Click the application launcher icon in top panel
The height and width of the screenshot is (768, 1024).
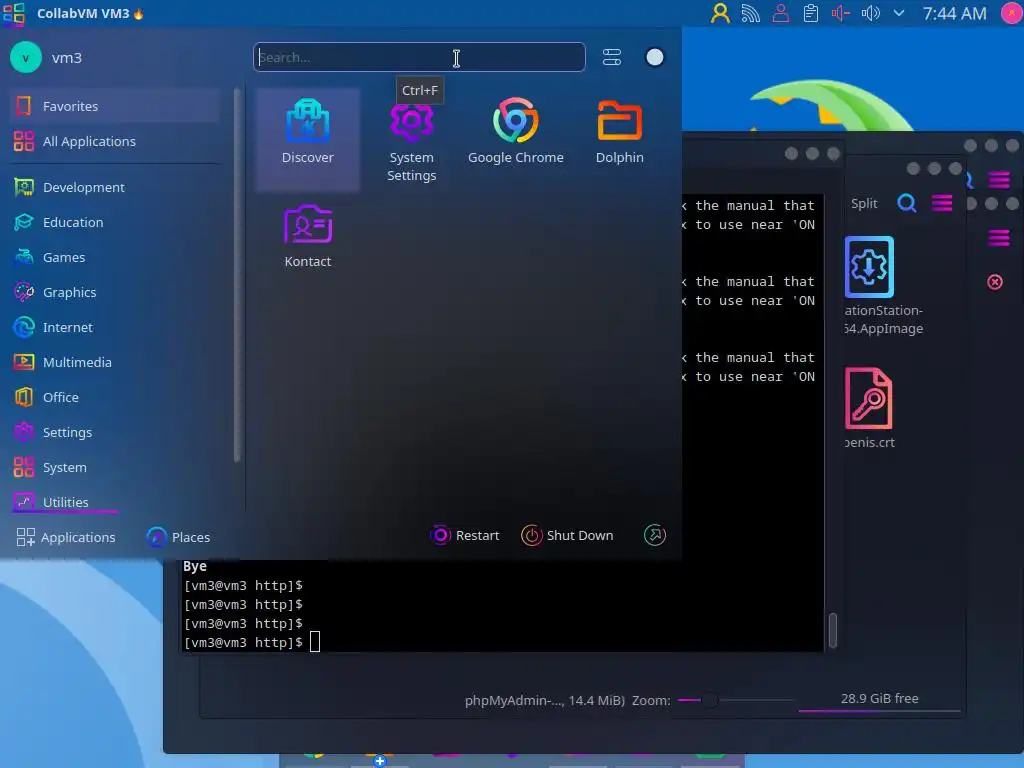pos(14,13)
